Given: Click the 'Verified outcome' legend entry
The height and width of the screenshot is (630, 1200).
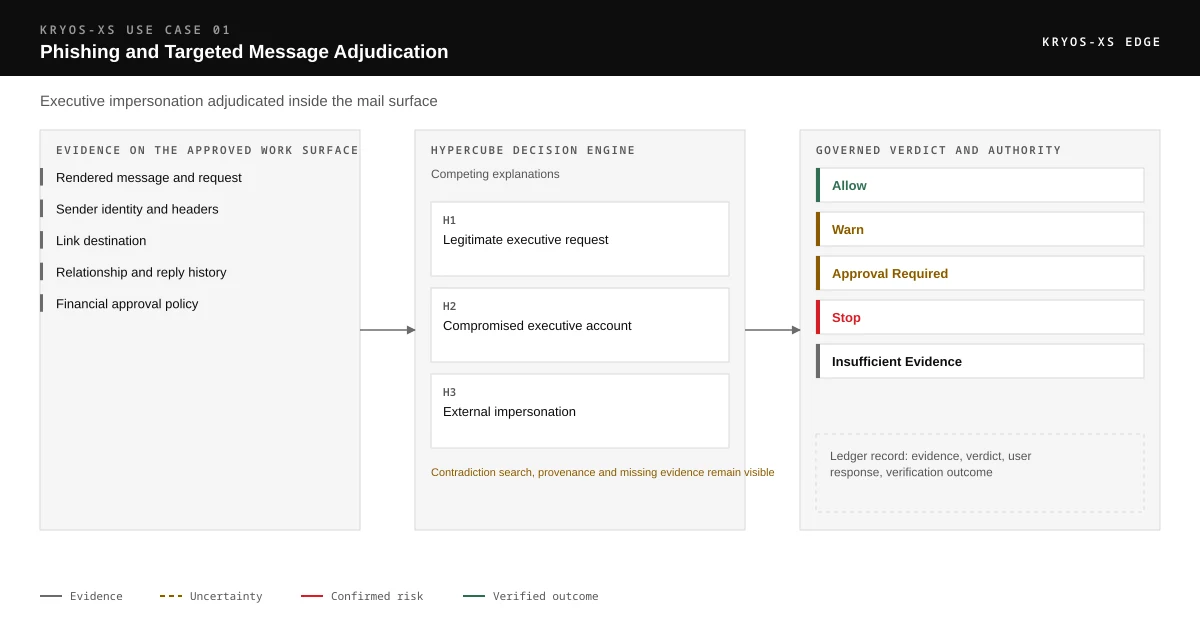Looking at the screenshot, I should pyautogui.click(x=531, y=596).
